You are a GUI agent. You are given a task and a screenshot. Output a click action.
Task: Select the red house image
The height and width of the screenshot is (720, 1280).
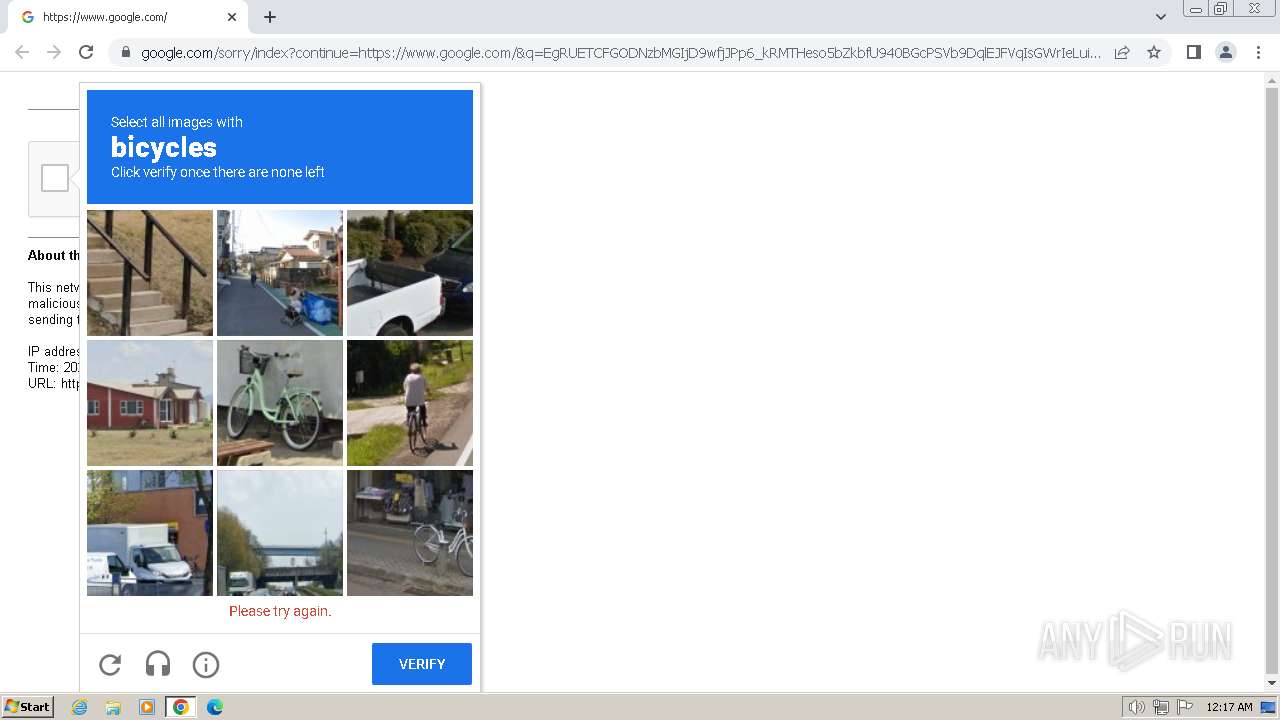(x=150, y=403)
